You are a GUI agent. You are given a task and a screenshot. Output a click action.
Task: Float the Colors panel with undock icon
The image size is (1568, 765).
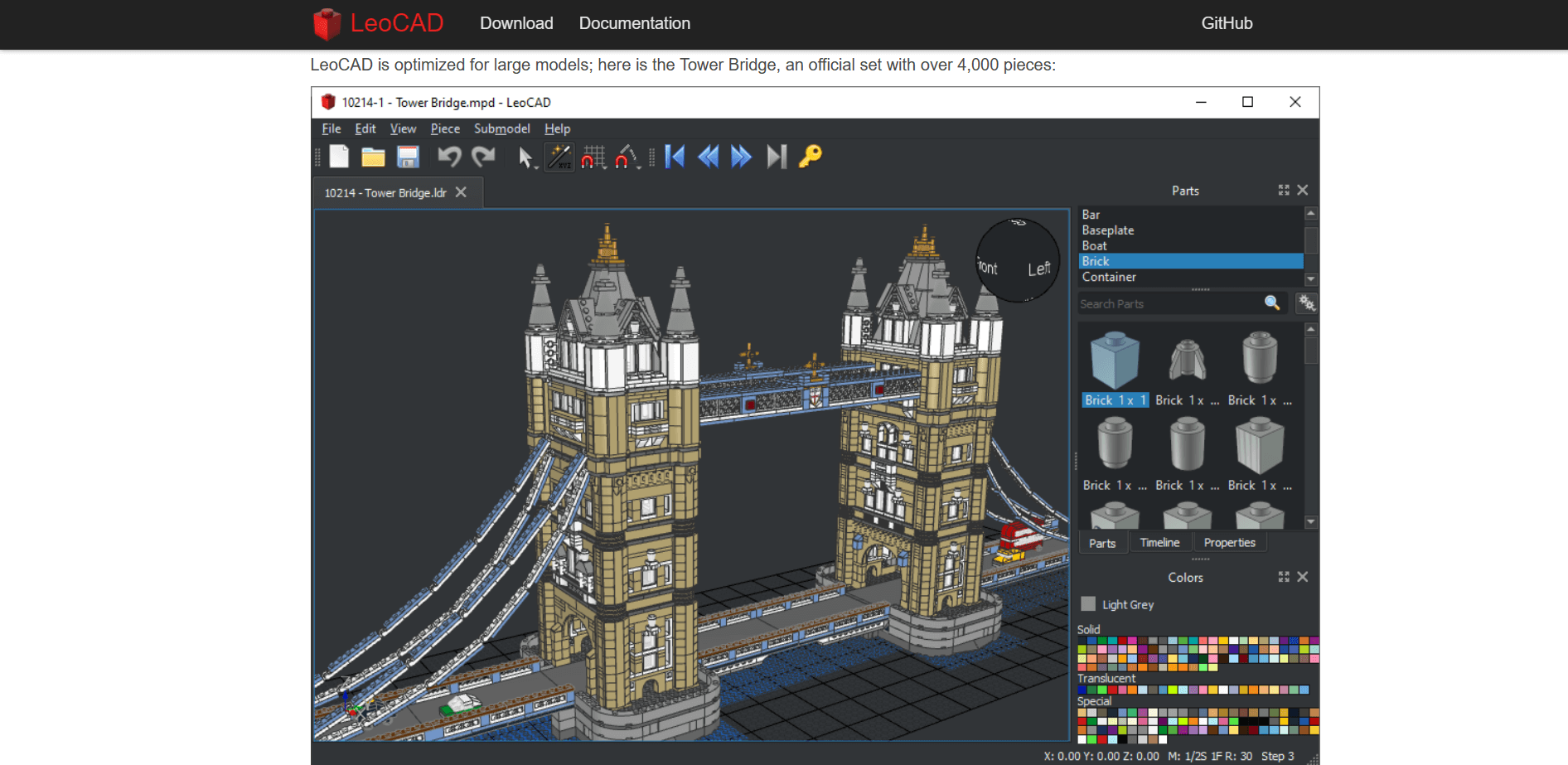[1284, 577]
